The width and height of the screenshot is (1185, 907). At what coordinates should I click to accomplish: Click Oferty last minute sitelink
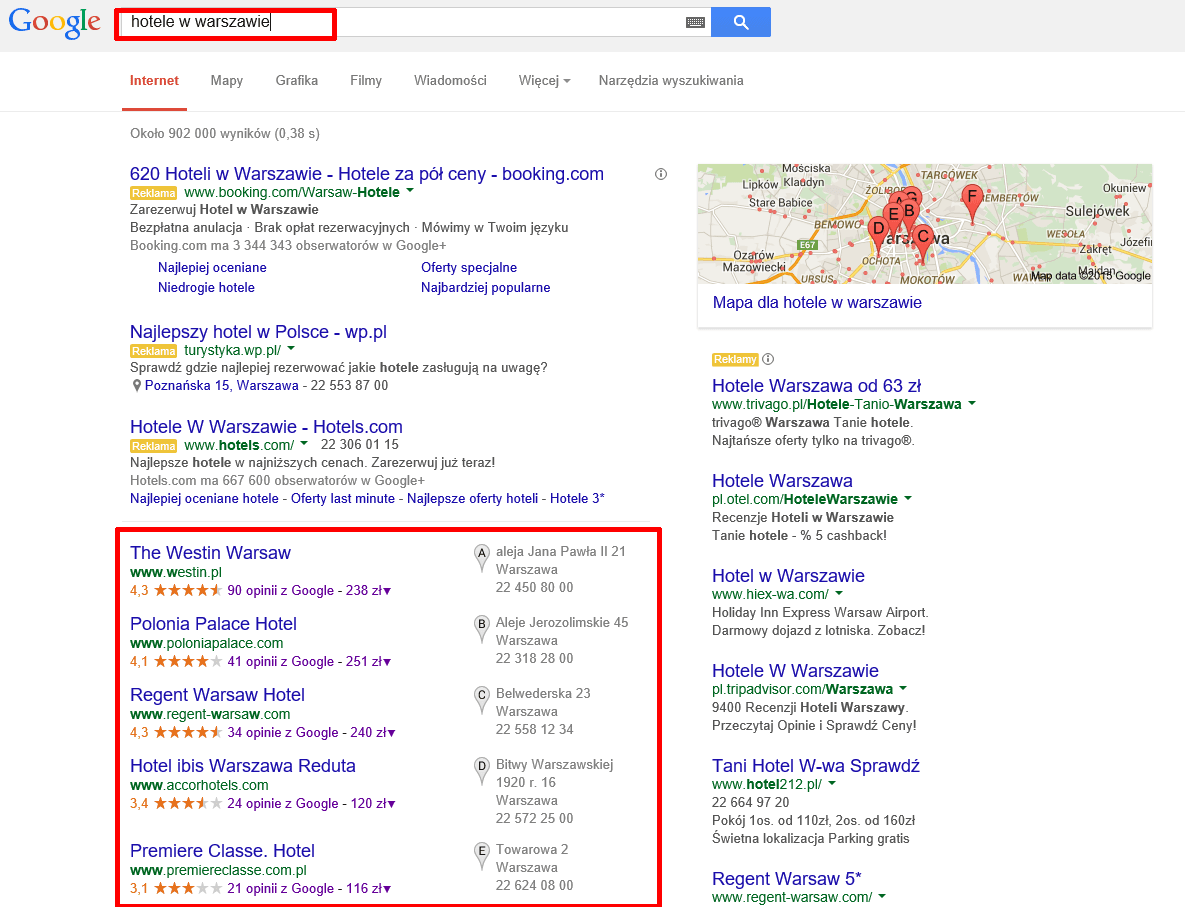pyautogui.click(x=343, y=499)
